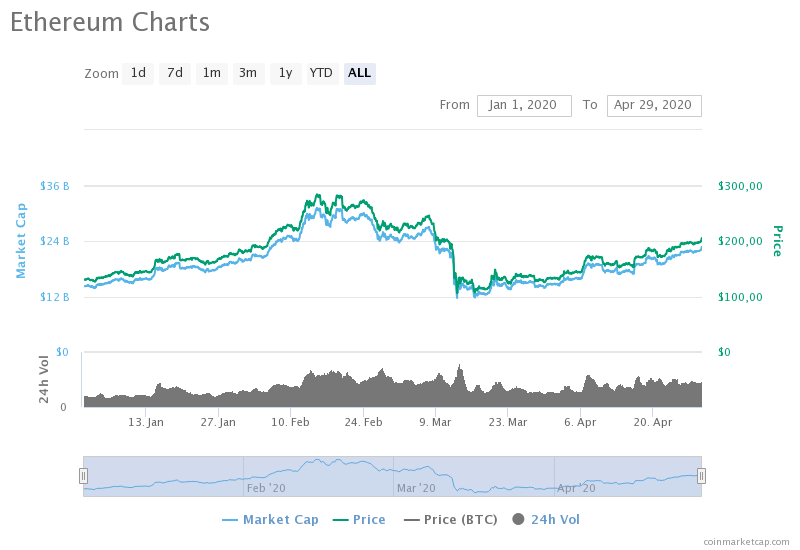Toggle Price (BTC) series in legend

click(451, 519)
